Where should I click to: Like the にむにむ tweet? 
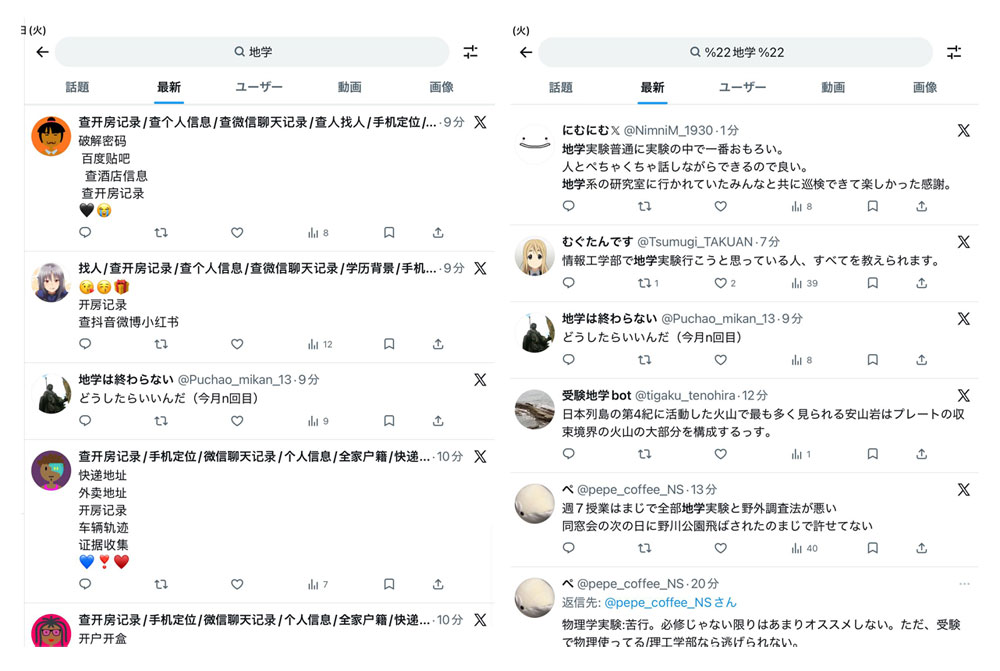[x=720, y=206]
